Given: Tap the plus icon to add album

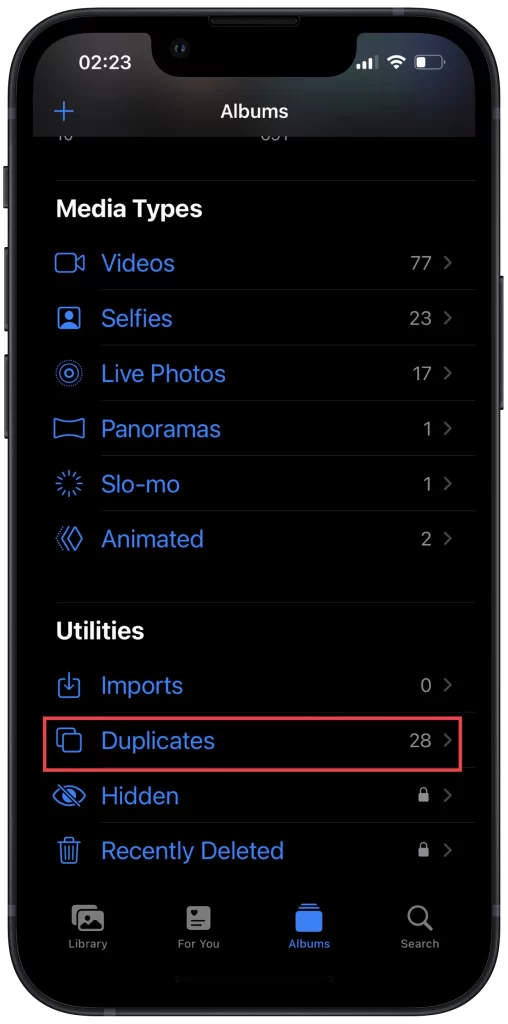Looking at the screenshot, I should [64, 111].
